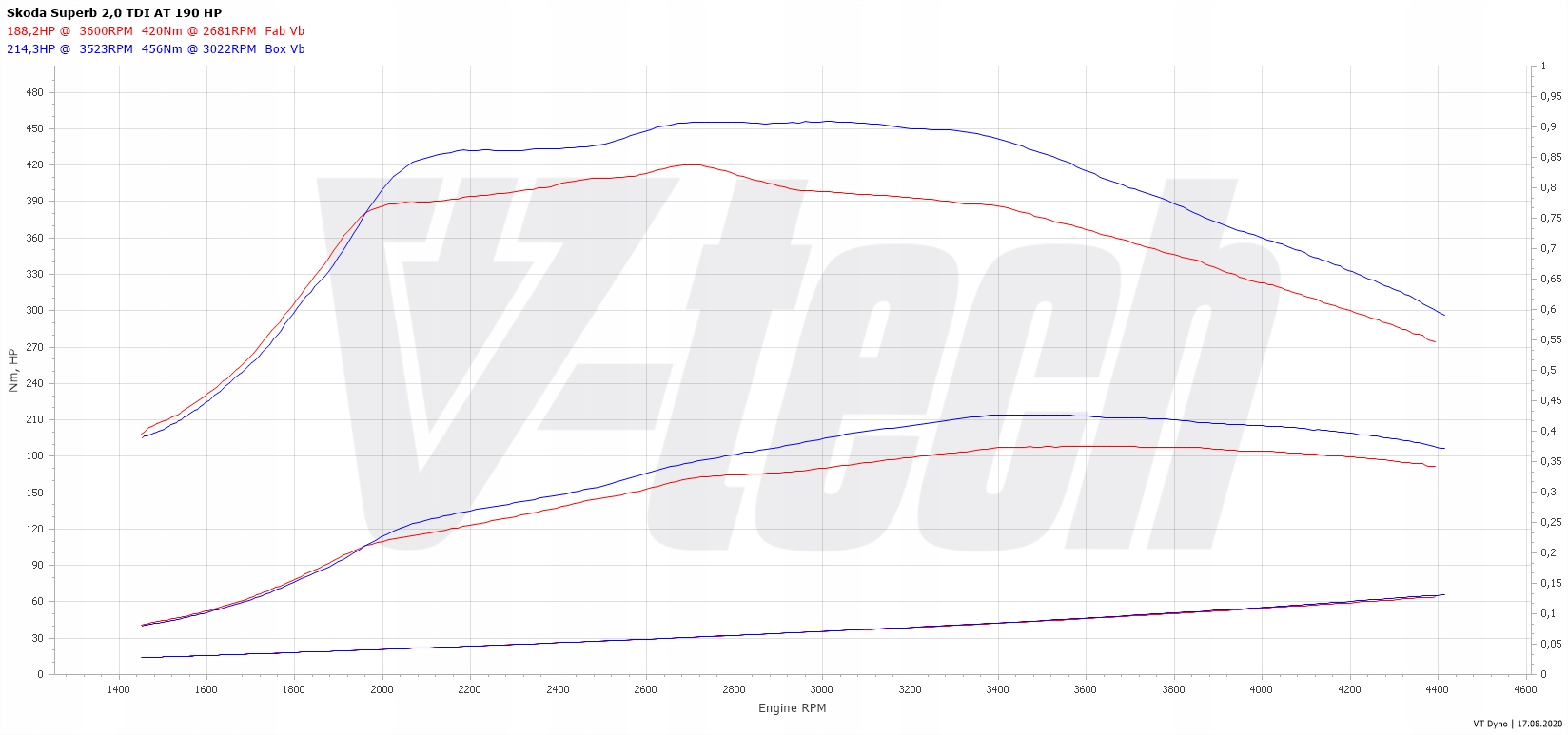Click the 0,6 tick on the right axis
This screenshot has height=735, width=1568.
click(1548, 309)
